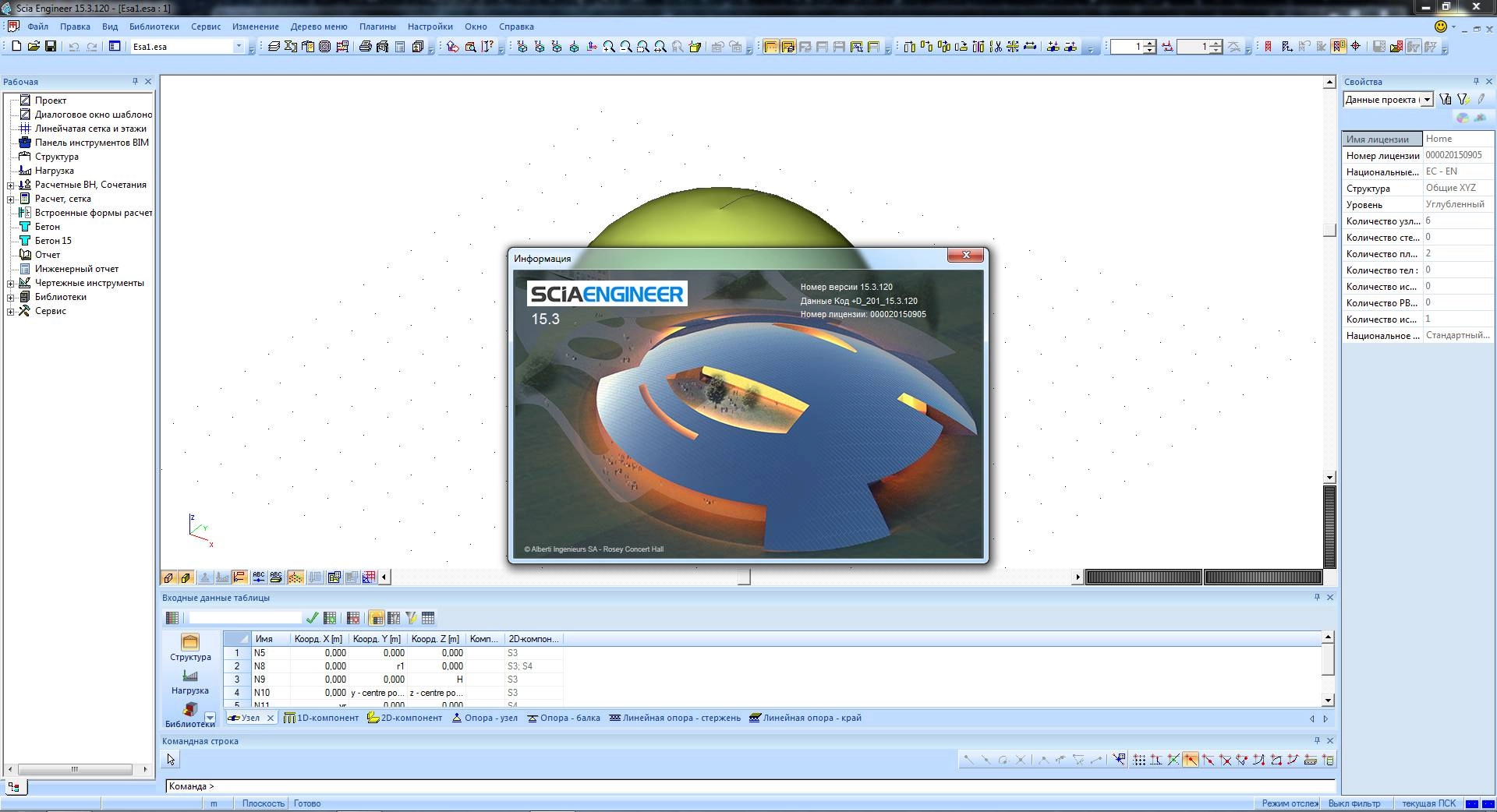Toggle dot grid display view button
Screen dimensions: 1497x812
295,577
